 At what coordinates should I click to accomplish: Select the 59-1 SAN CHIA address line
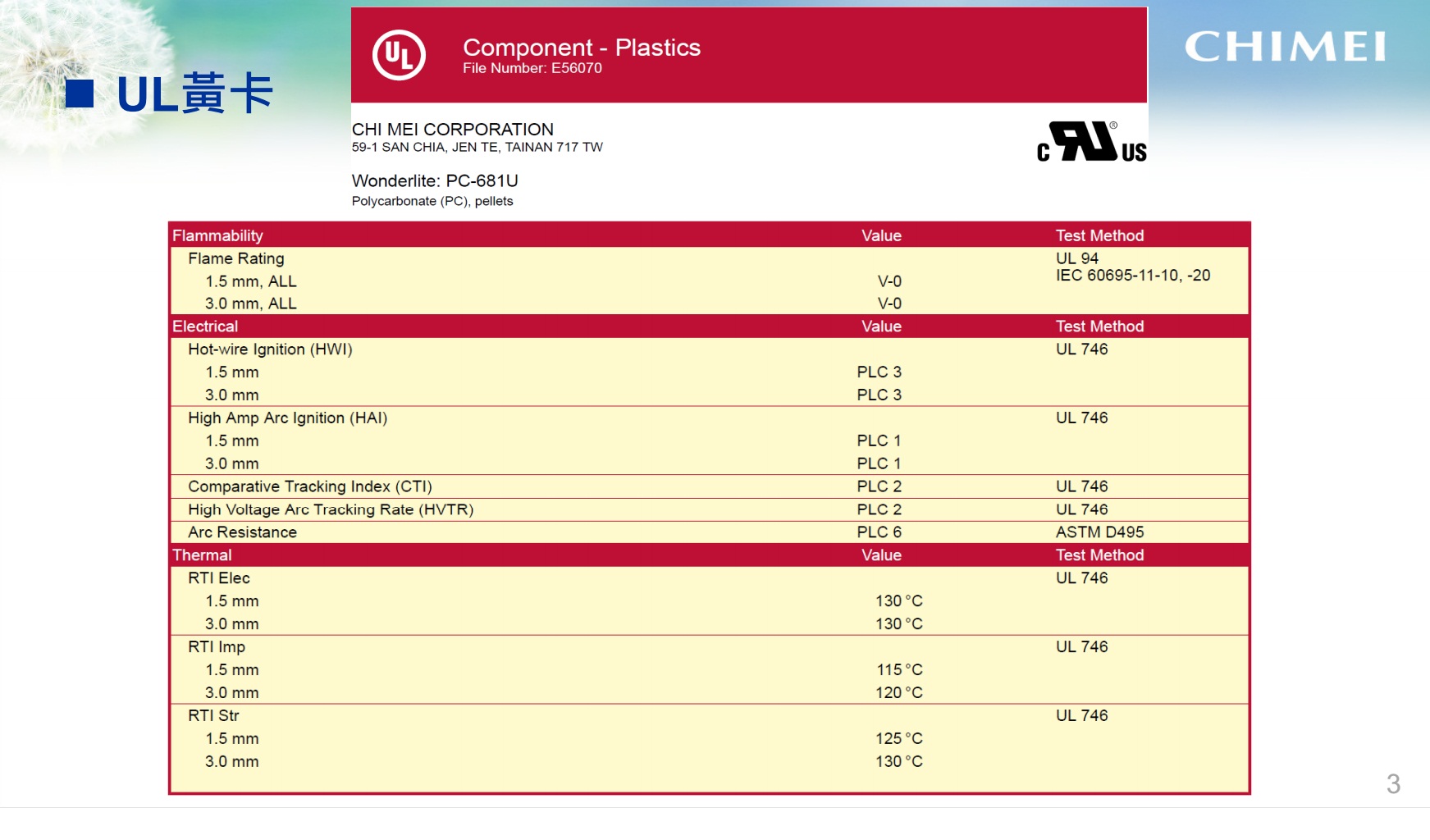[477, 148]
